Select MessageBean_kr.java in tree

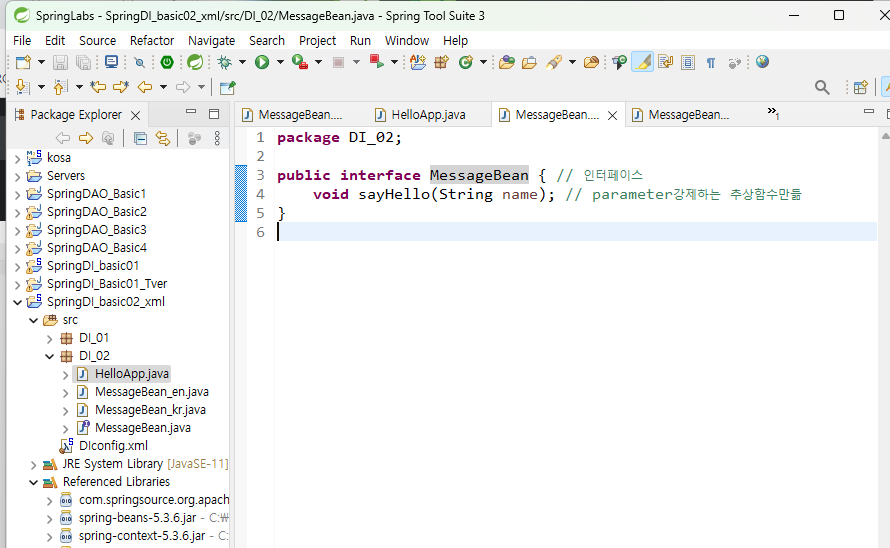coord(150,410)
